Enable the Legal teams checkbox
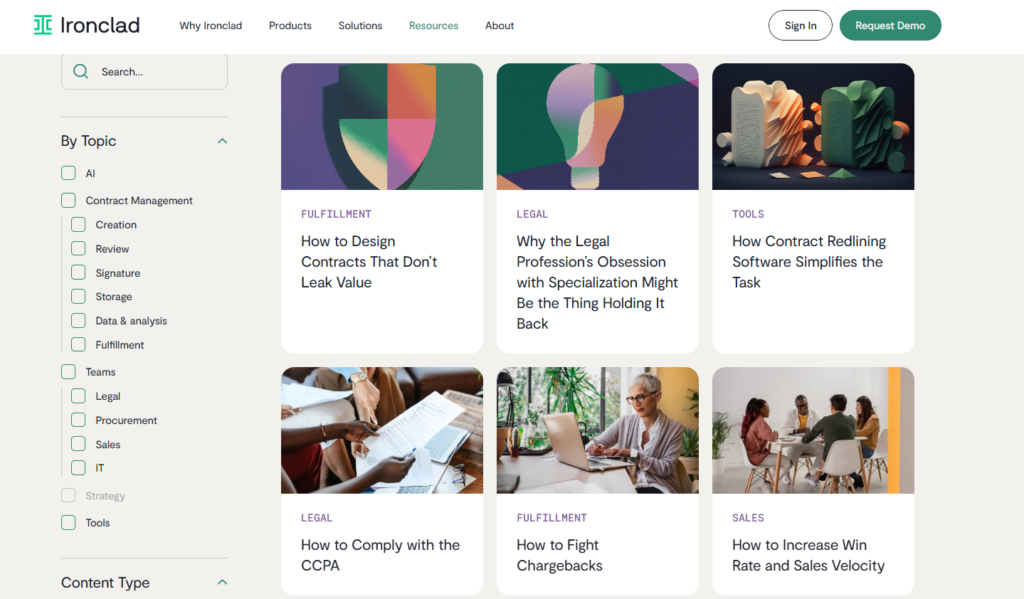Screen dimensions: 1024x599 coord(78,396)
